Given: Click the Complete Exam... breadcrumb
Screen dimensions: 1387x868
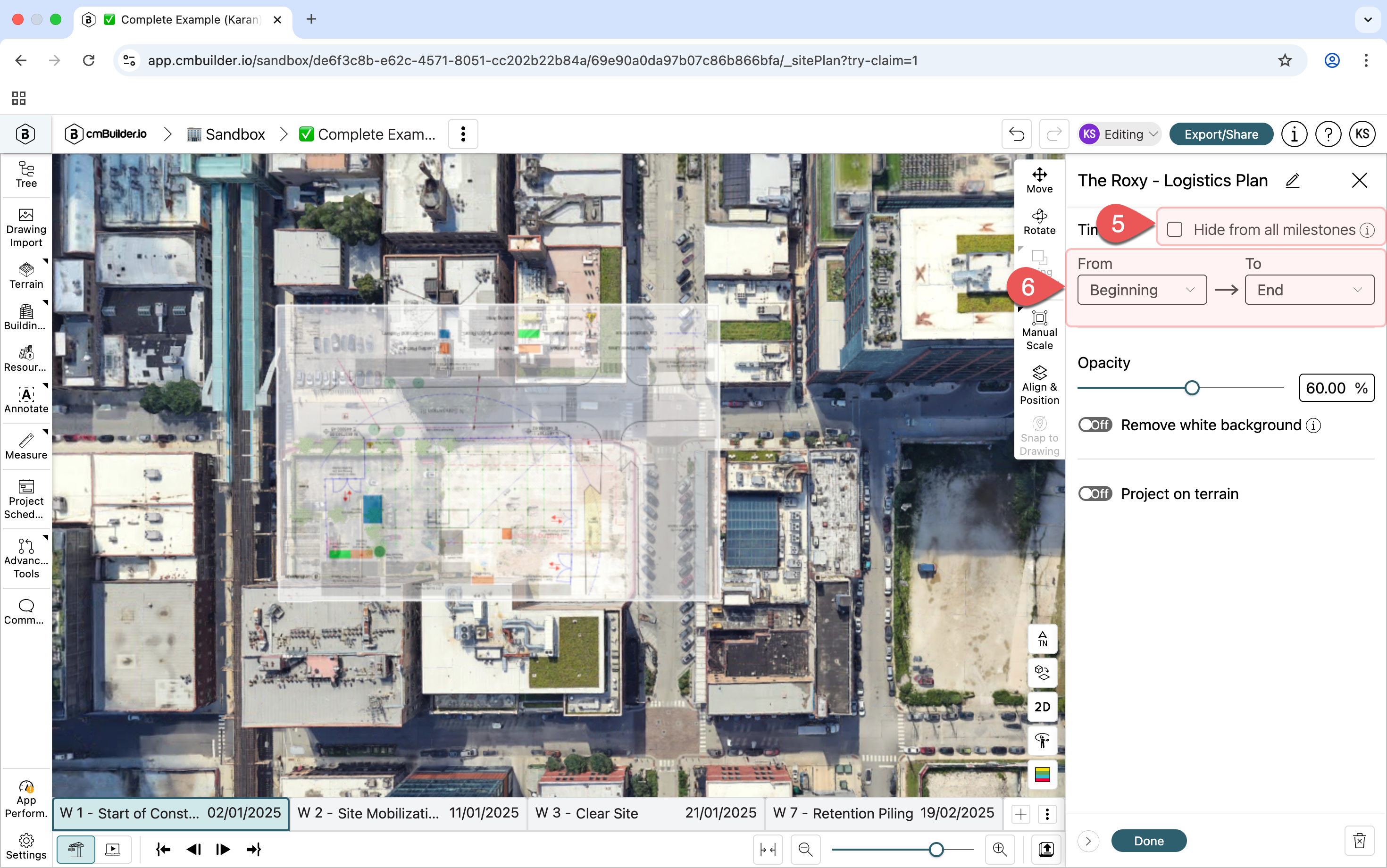Looking at the screenshot, I should (368, 134).
